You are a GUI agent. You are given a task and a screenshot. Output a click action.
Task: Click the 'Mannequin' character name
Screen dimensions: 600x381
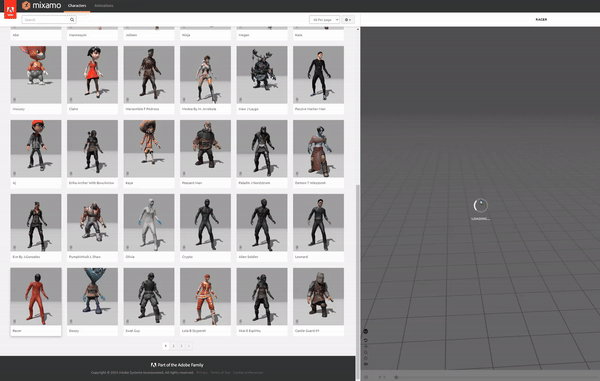[78, 35]
